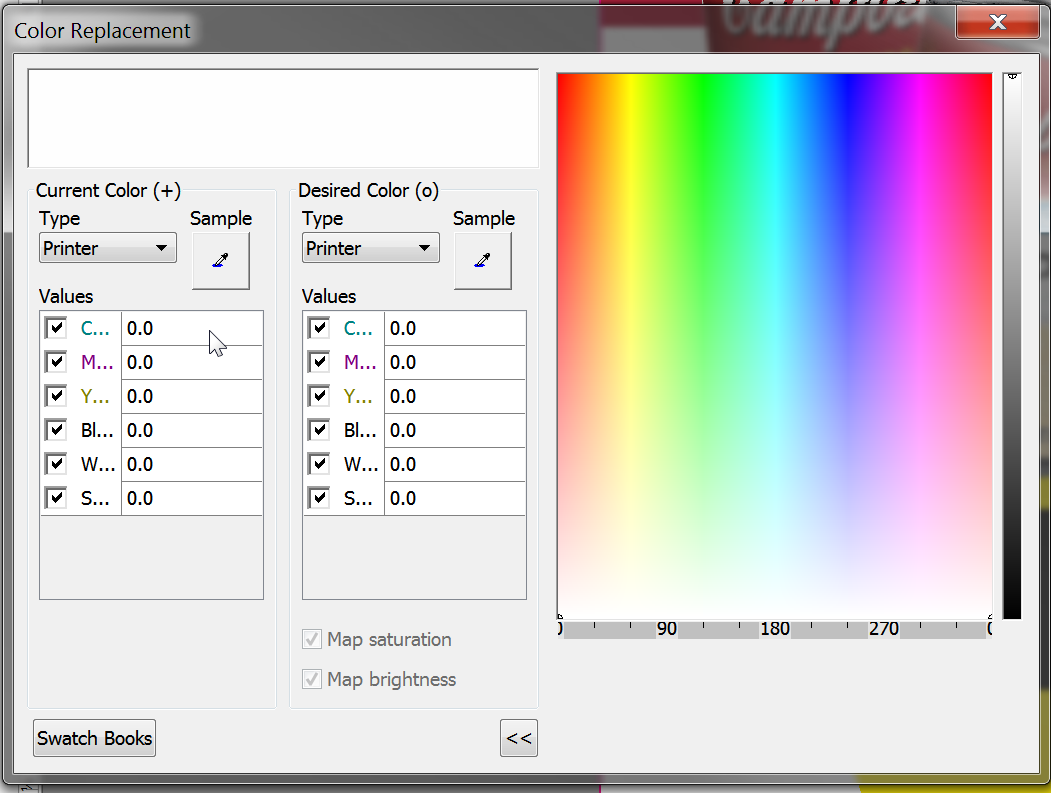Click the 180 mark on the hue ruler
1051x793 pixels.
coord(775,629)
